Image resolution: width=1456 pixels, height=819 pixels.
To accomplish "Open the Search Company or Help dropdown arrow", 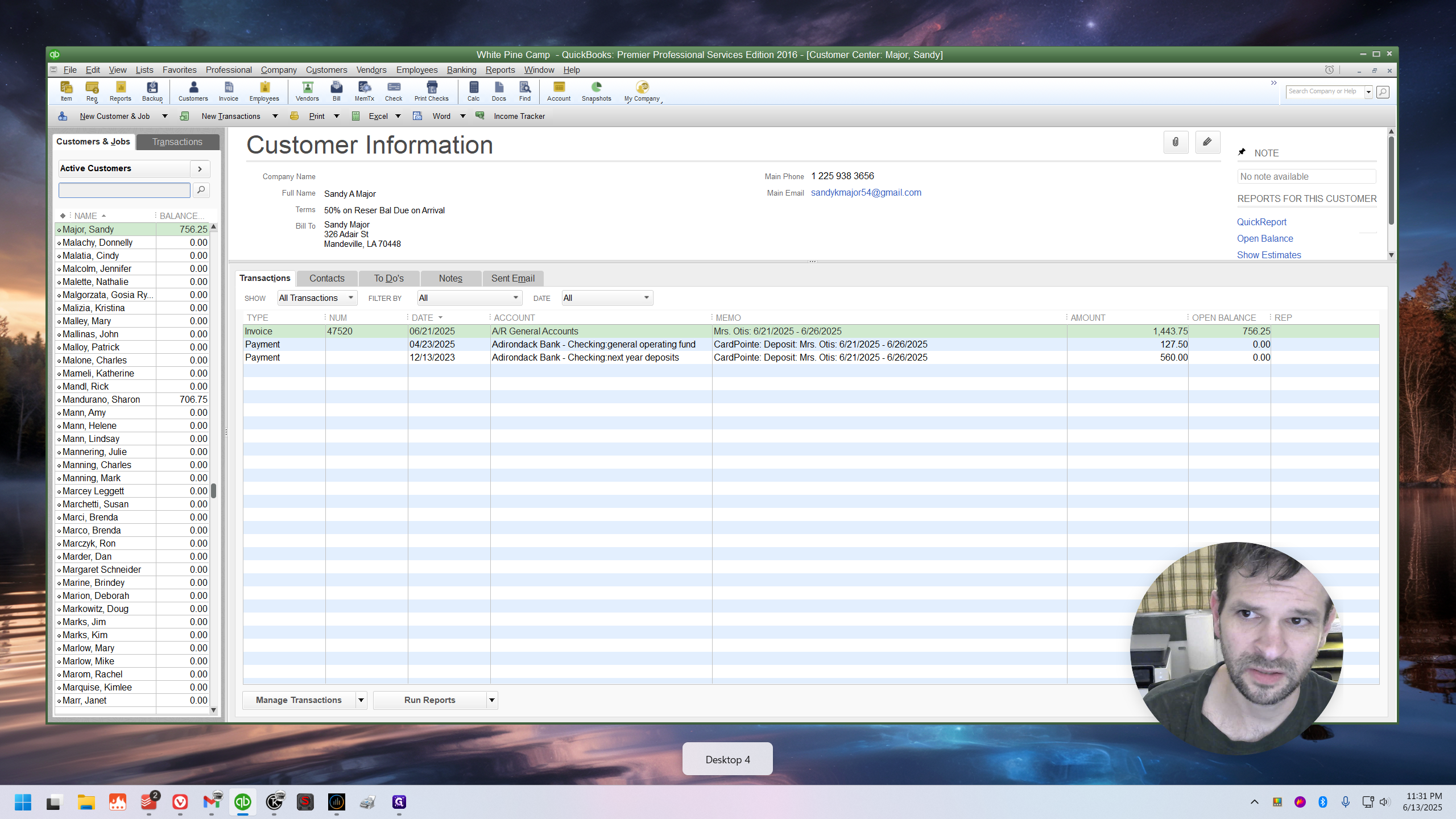I will [1369, 92].
